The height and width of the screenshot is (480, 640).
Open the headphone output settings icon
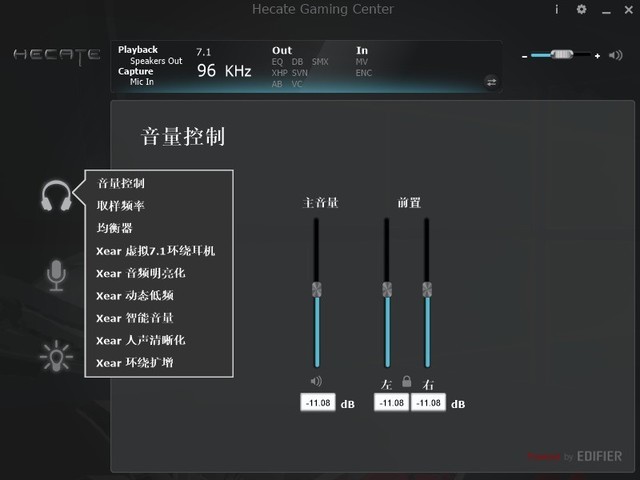point(56,196)
